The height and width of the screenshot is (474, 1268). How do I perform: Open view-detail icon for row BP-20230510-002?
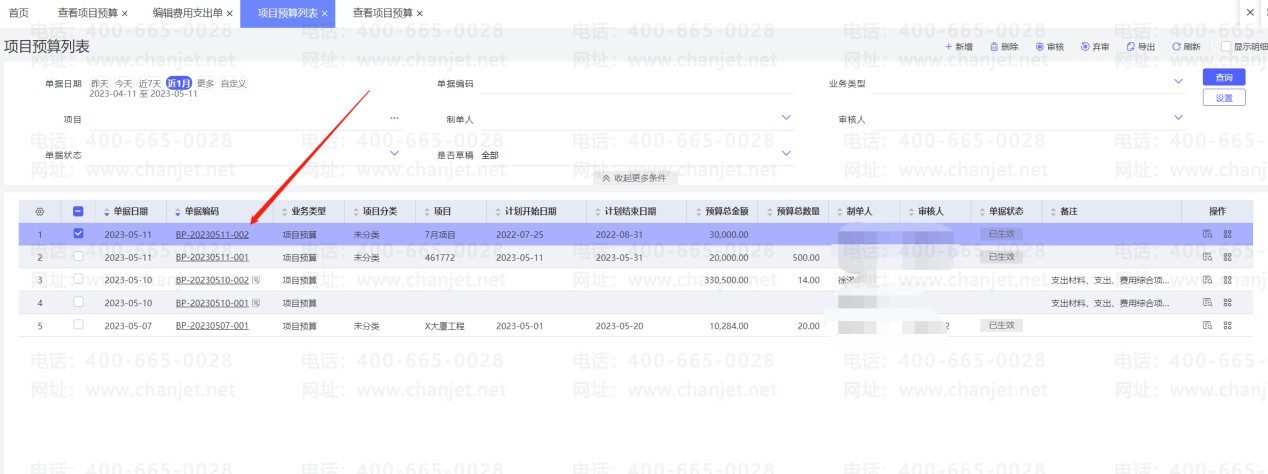pyautogui.click(x=1207, y=280)
